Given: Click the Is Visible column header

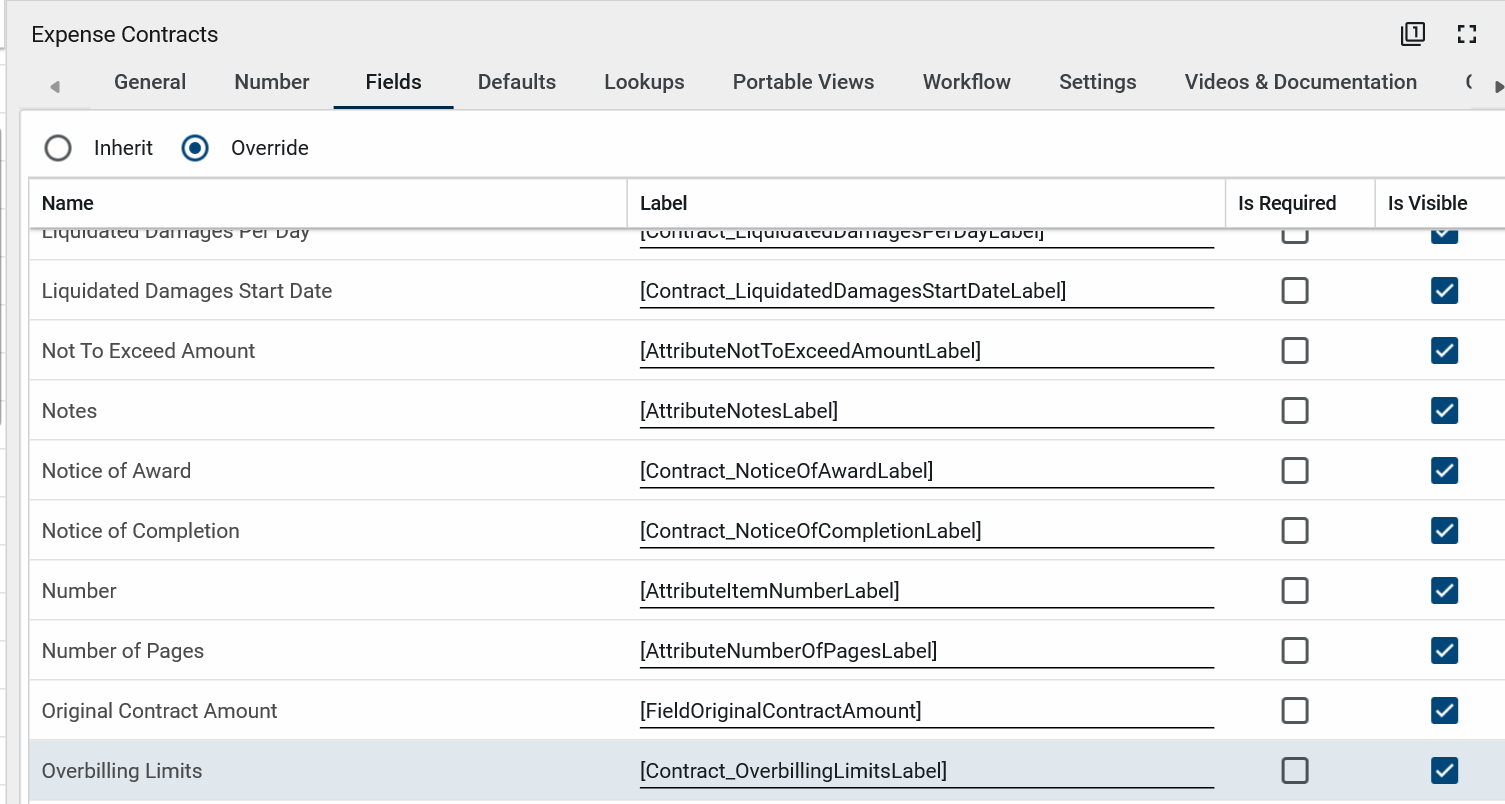Looking at the screenshot, I should (1427, 203).
